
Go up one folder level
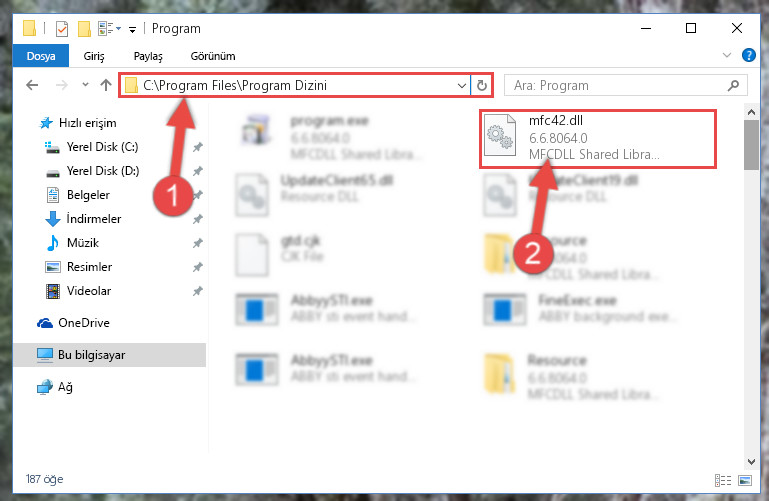click(x=106, y=85)
